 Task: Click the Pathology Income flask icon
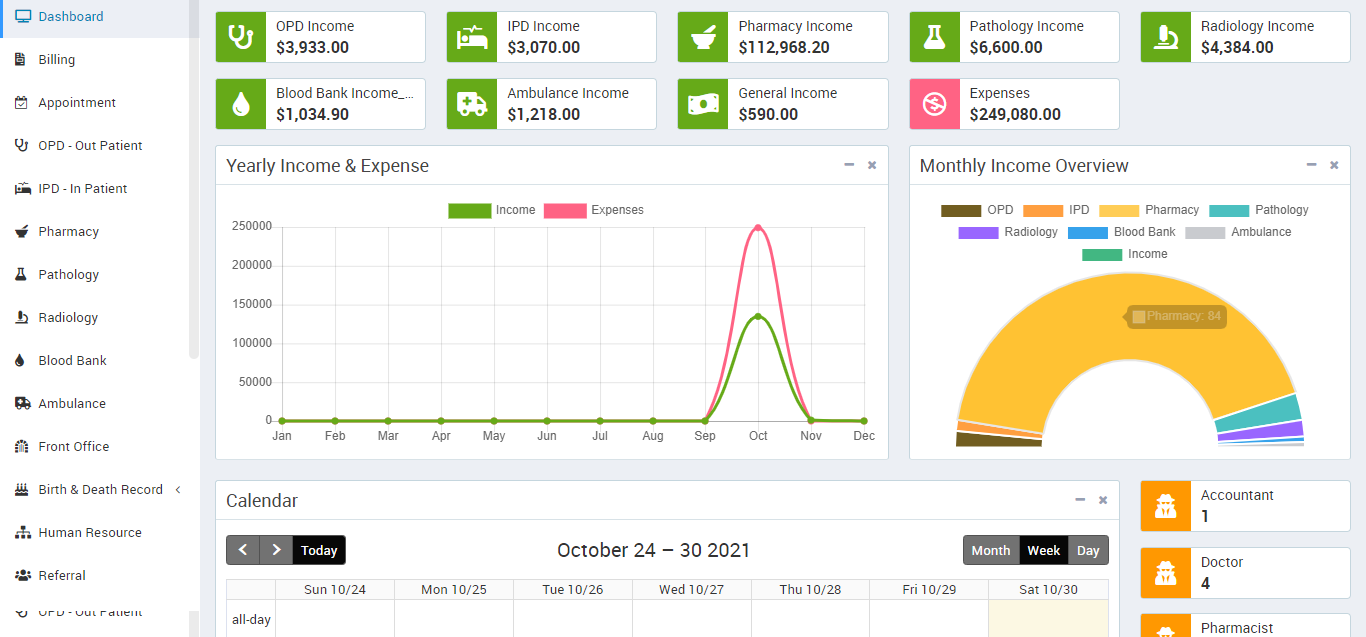934,37
